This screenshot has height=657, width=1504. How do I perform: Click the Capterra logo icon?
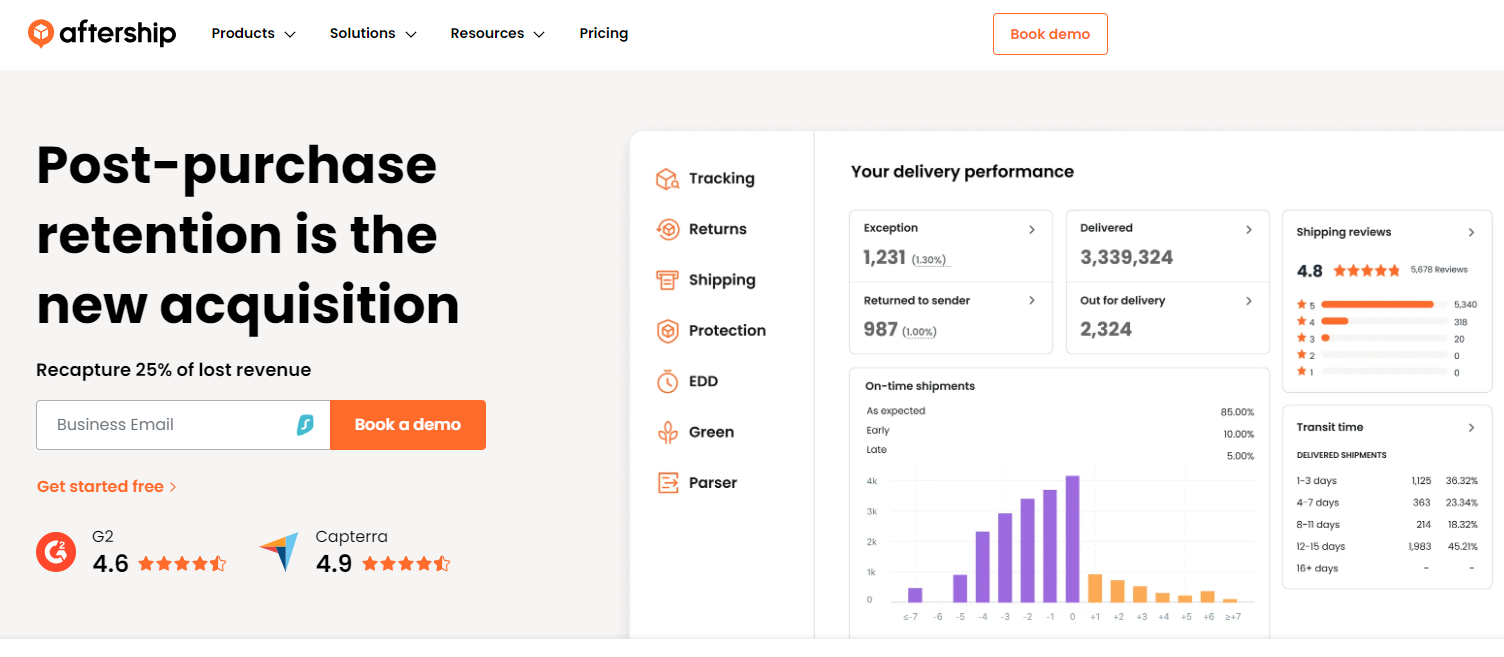click(x=279, y=552)
